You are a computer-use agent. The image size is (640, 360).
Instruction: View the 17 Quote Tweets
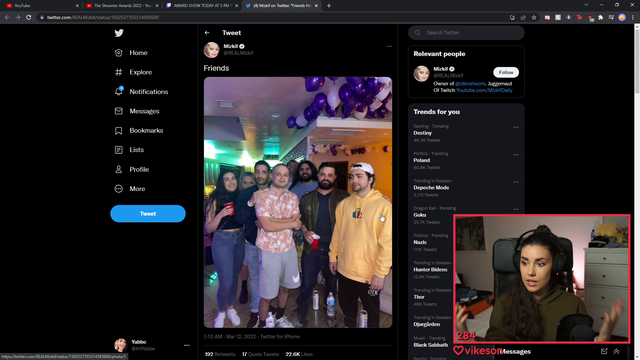pyautogui.click(x=260, y=354)
